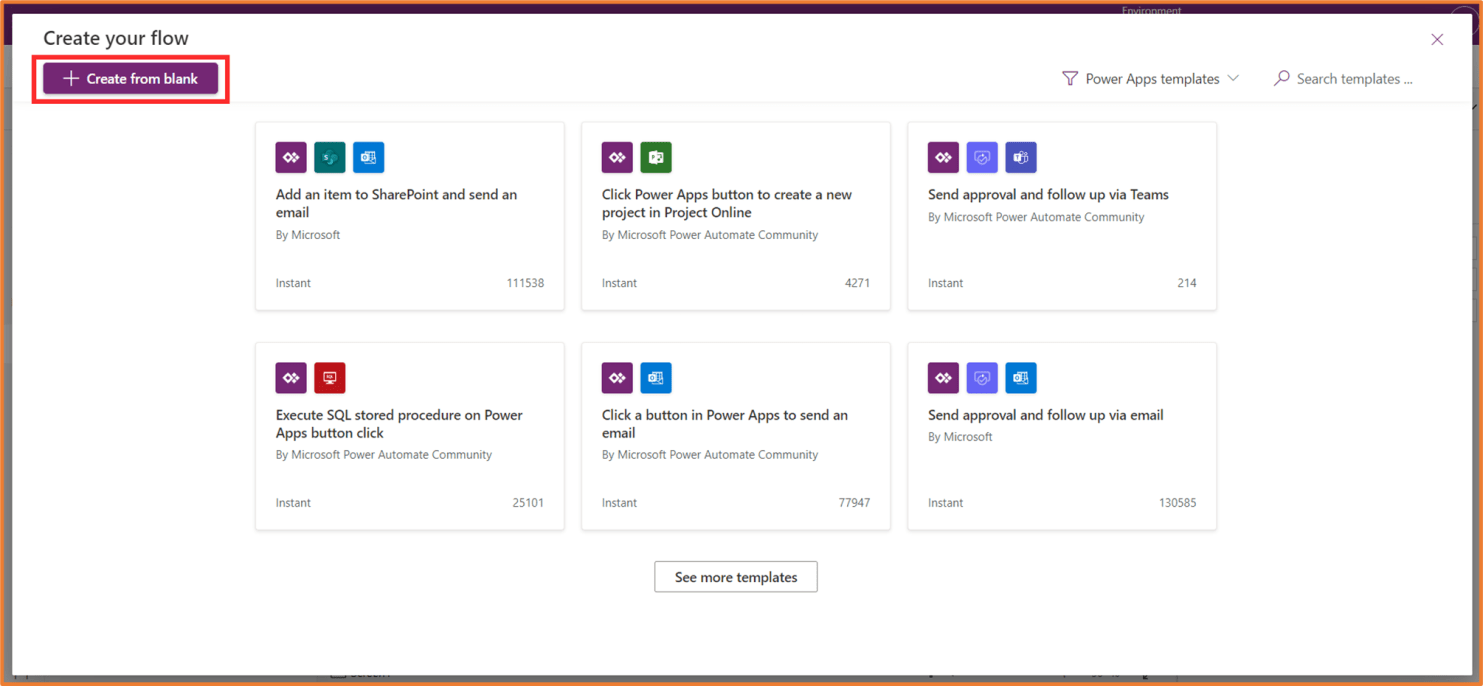1483x686 pixels.
Task: Click the Approvals icon on the Teams approval template
Action: (982, 157)
